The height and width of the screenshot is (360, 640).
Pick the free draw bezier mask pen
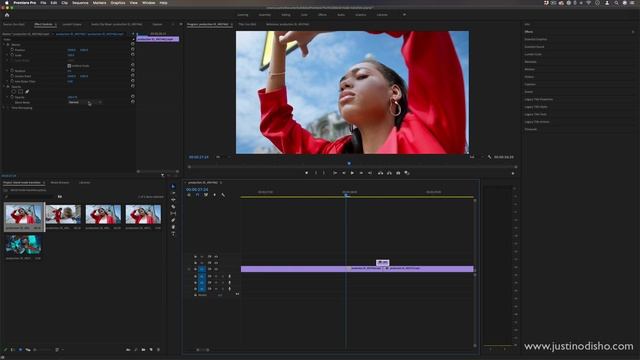(27, 92)
